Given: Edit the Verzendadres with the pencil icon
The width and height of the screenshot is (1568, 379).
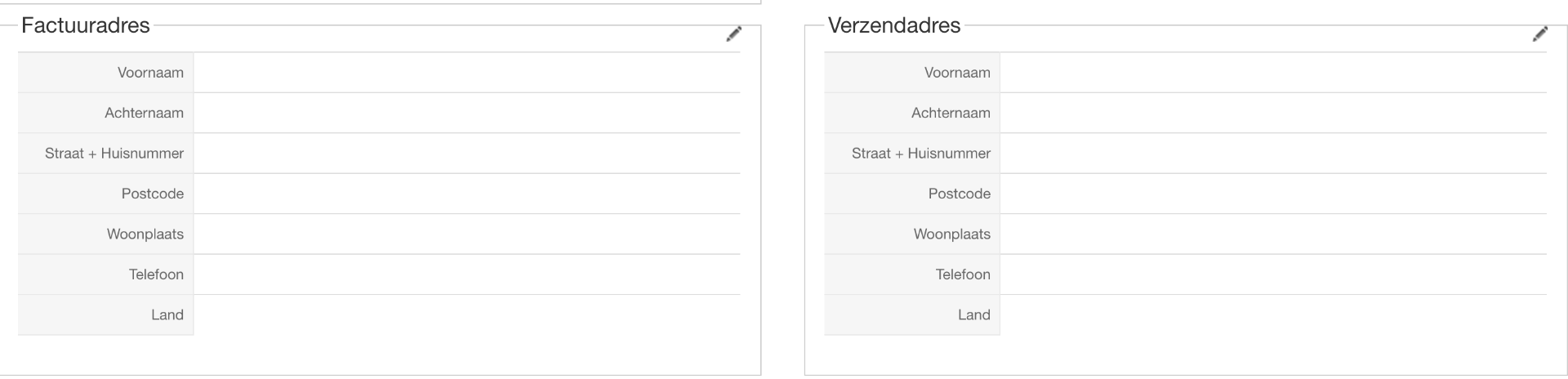Looking at the screenshot, I should click(1540, 34).
